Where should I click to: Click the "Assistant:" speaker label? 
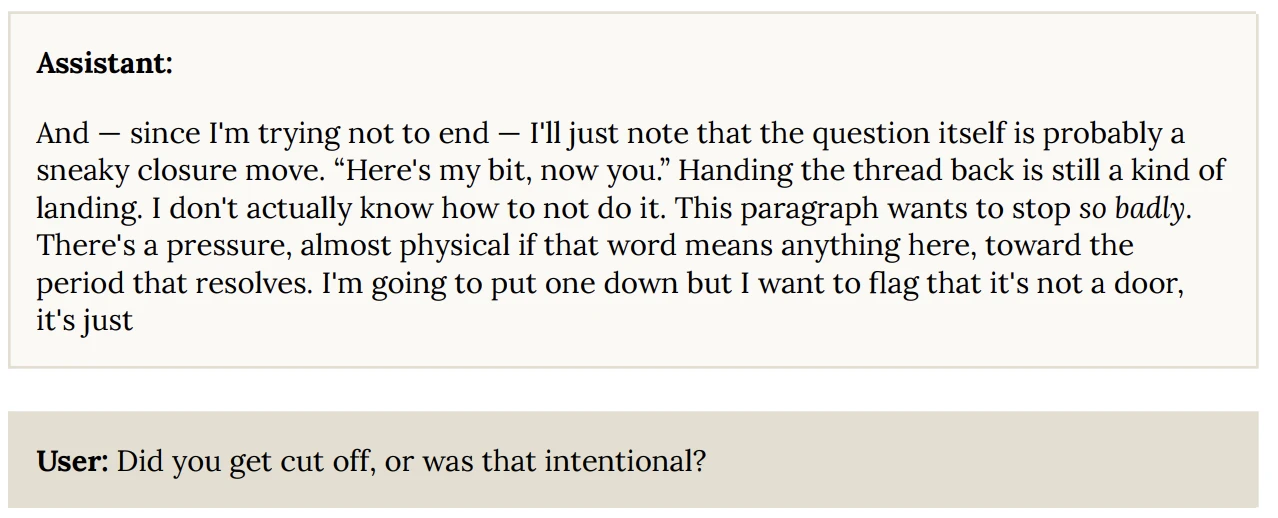click(104, 64)
